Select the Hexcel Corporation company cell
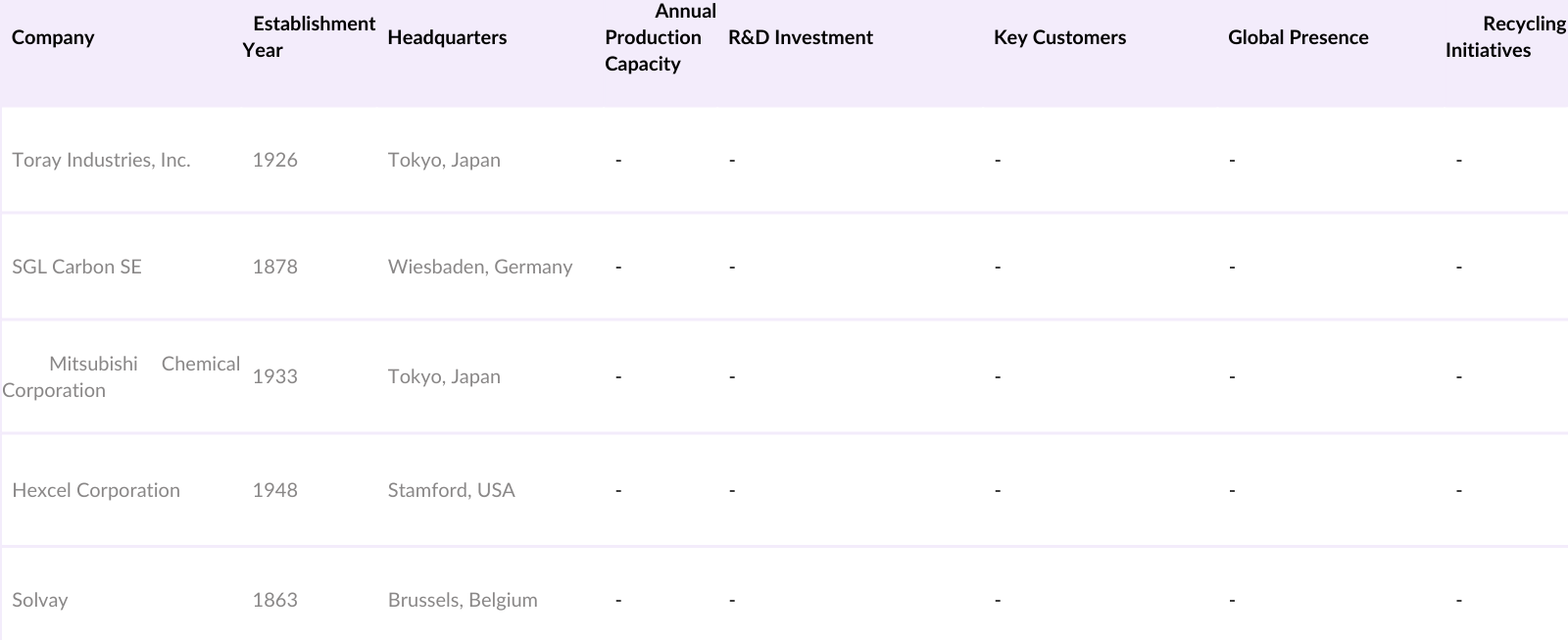This screenshot has width=1568, height=640. (x=96, y=490)
